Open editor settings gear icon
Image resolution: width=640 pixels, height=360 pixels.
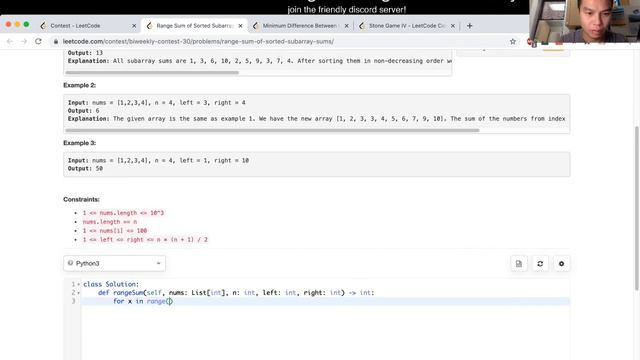click(x=561, y=264)
